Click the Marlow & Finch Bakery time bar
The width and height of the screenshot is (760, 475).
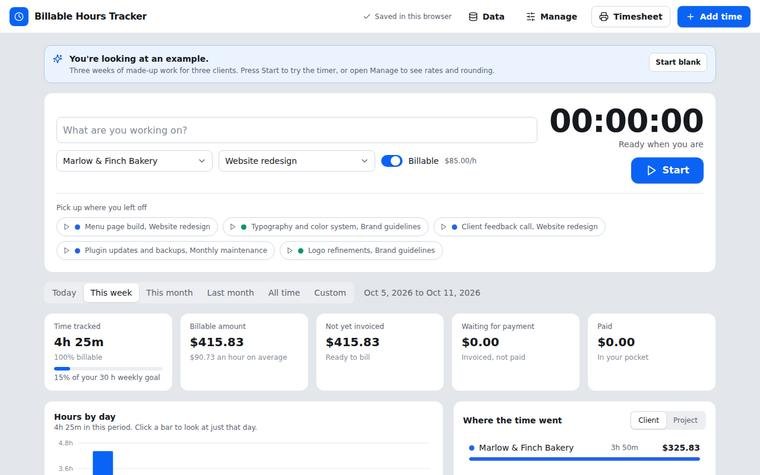point(584,459)
